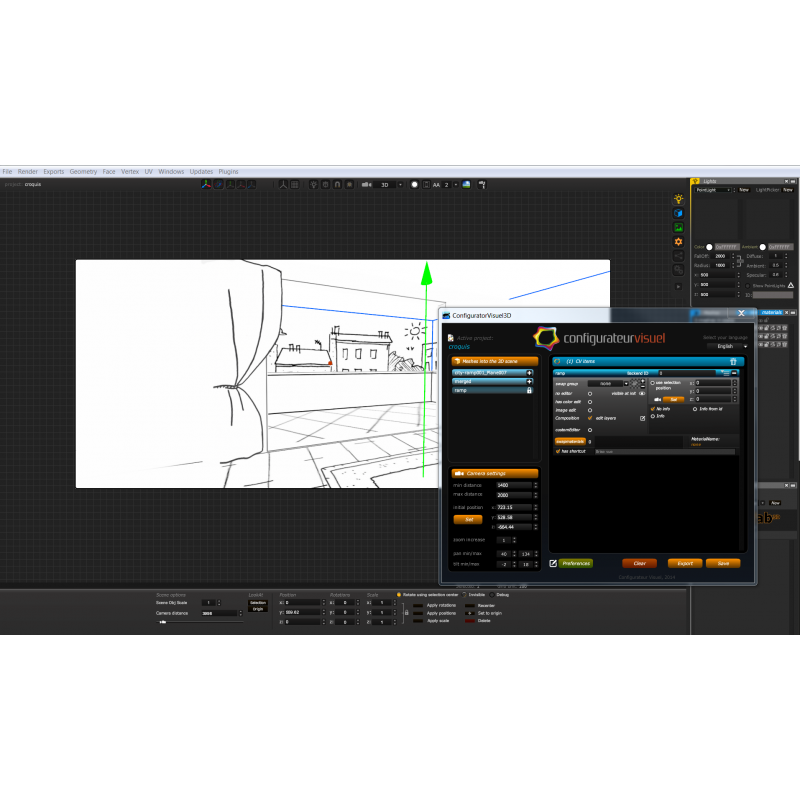Adjust the zoom increase stepper
Screen dimensions: 800x800
(514, 540)
